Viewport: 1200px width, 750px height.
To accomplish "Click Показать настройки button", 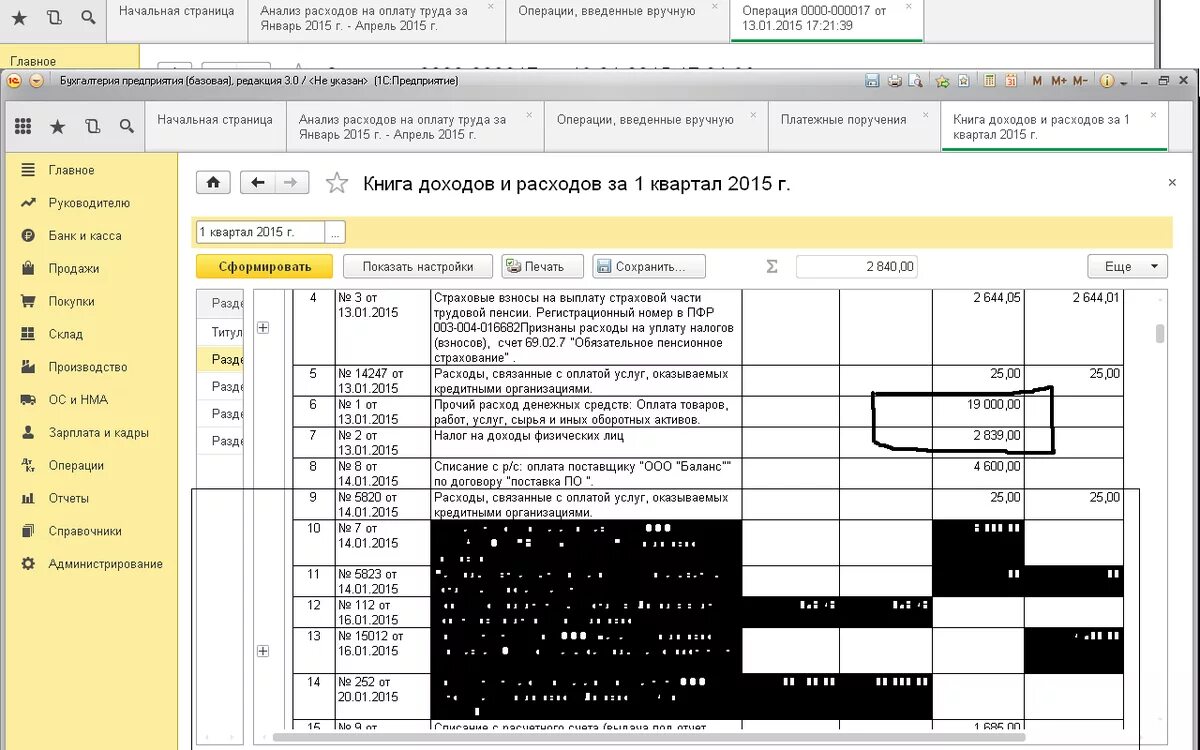I will (418, 267).
